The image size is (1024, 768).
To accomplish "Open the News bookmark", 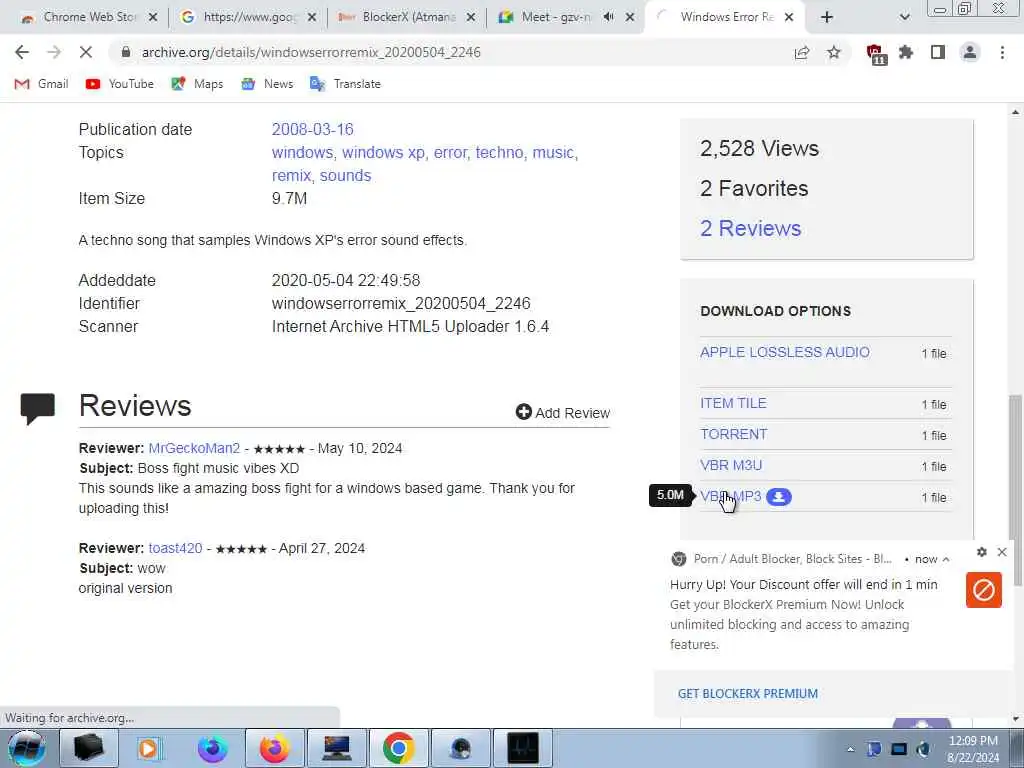I will (x=267, y=84).
